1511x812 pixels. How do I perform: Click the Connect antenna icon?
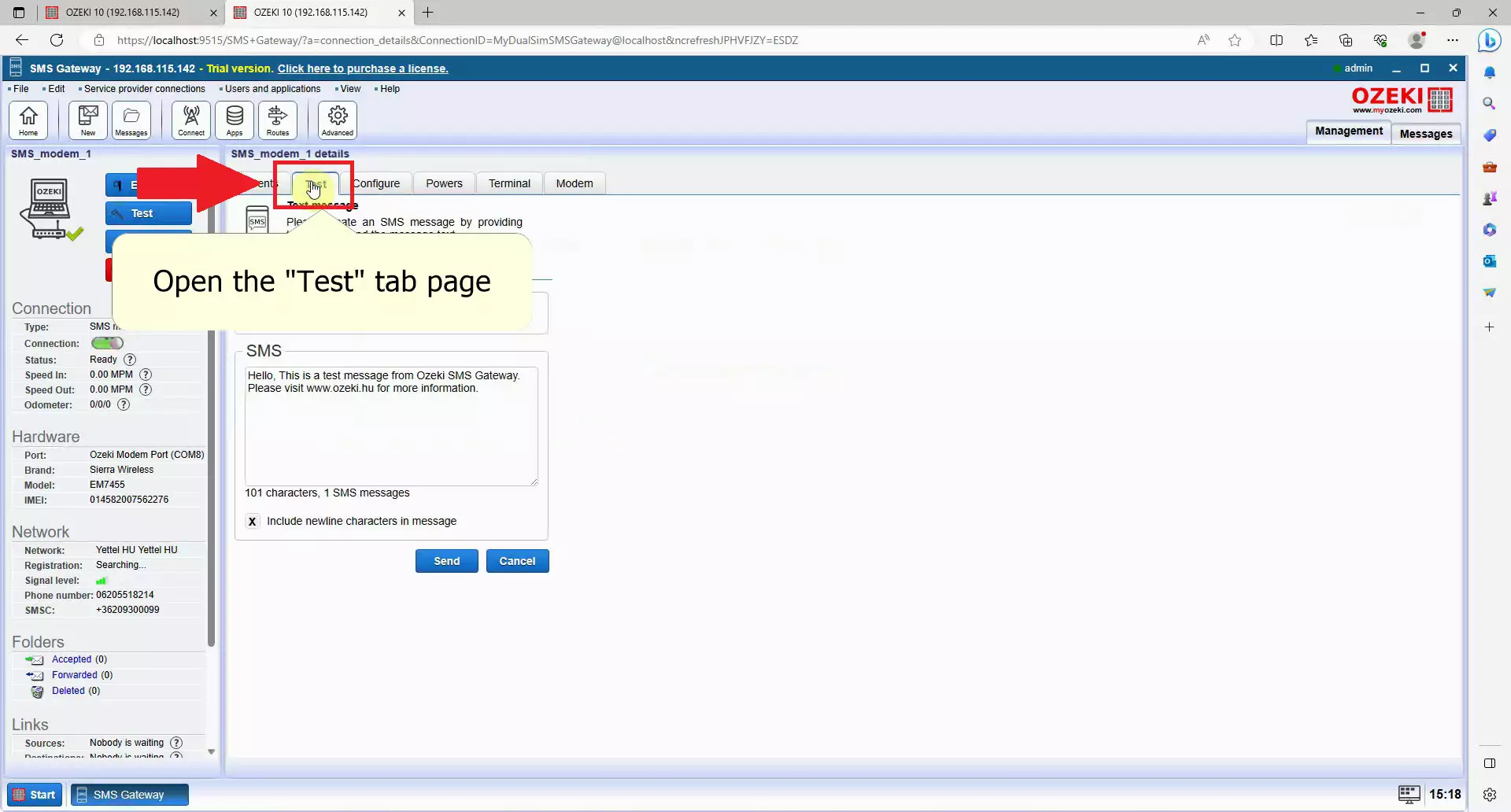point(191,120)
